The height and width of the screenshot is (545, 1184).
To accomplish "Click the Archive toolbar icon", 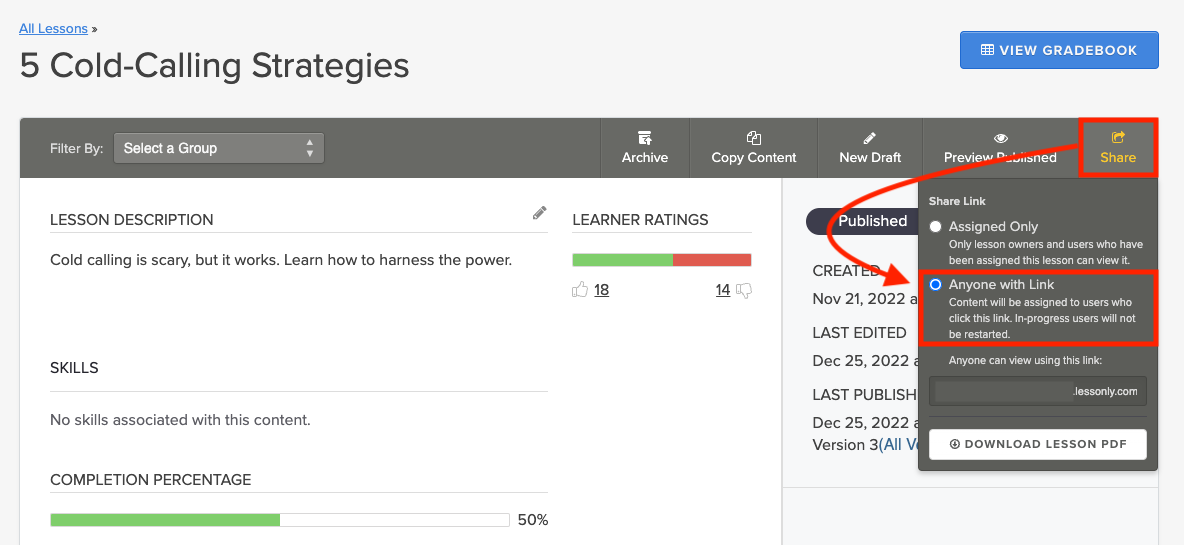I will (644, 138).
